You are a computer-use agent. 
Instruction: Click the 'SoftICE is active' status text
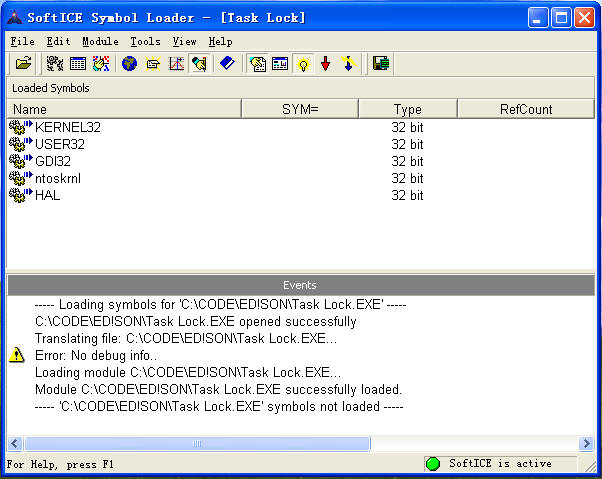(500, 464)
